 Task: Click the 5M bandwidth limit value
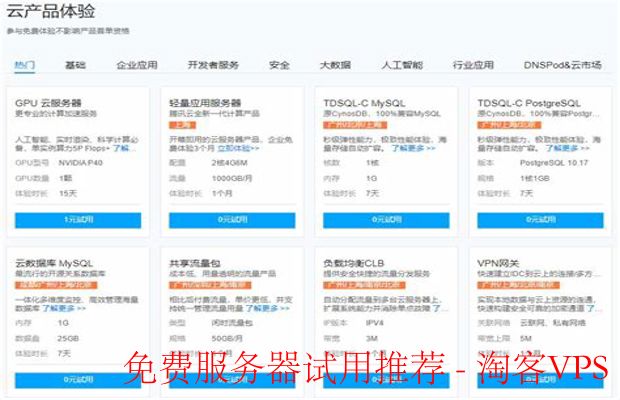point(526,338)
